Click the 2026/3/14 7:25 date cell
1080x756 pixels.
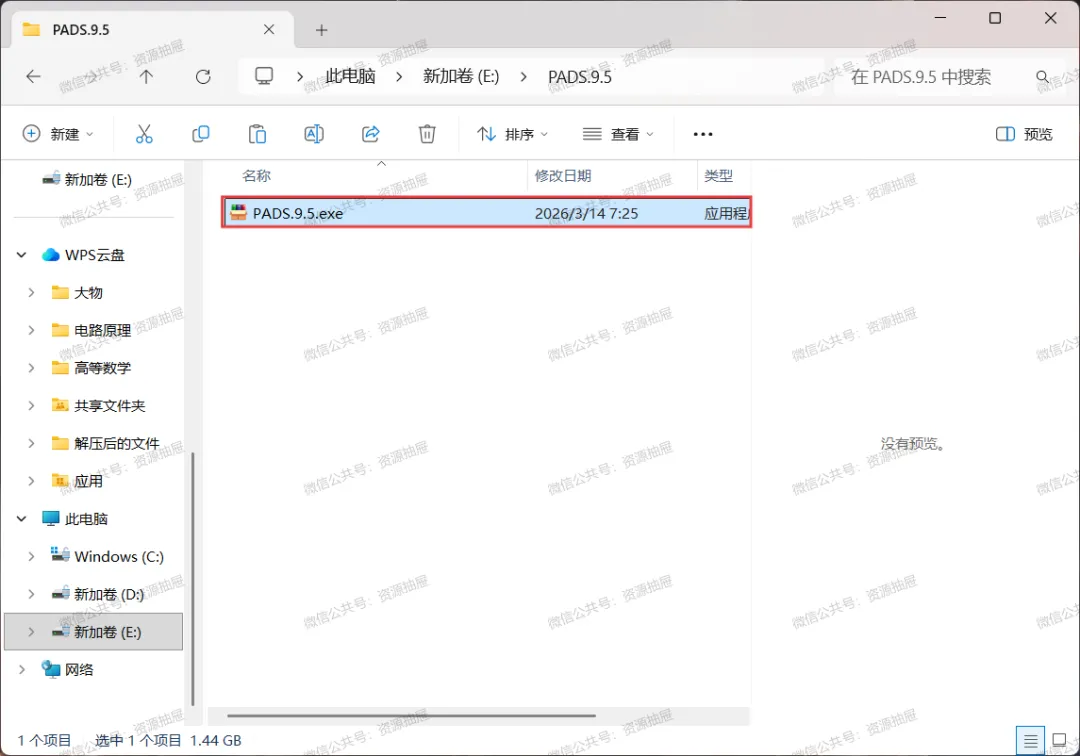tap(586, 213)
